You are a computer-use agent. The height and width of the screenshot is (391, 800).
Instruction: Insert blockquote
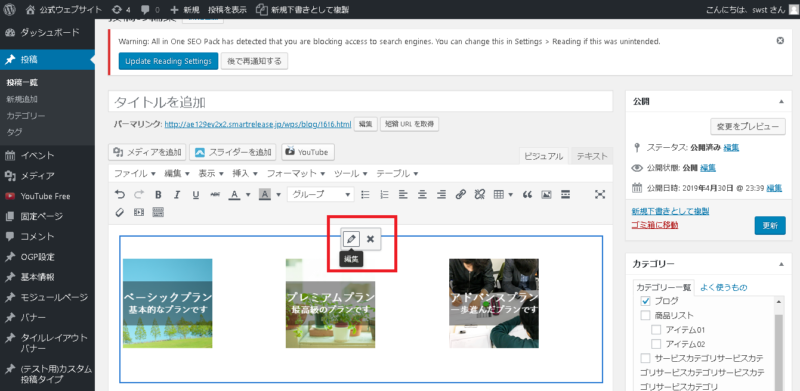[528, 194]
